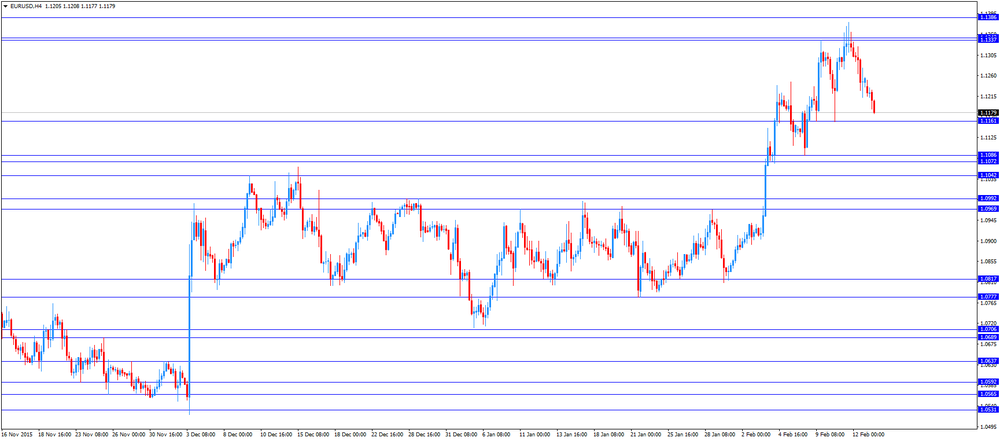Click the 1.1215 price scale value
The height and width of the screenshot is (441, 1000).
click(x=989, y=97)
